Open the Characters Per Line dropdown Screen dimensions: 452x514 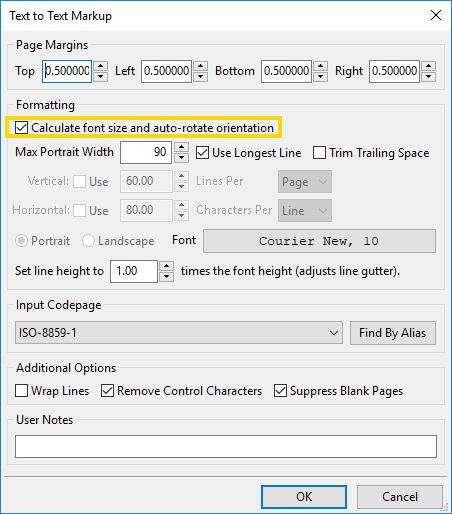[305, 211]
